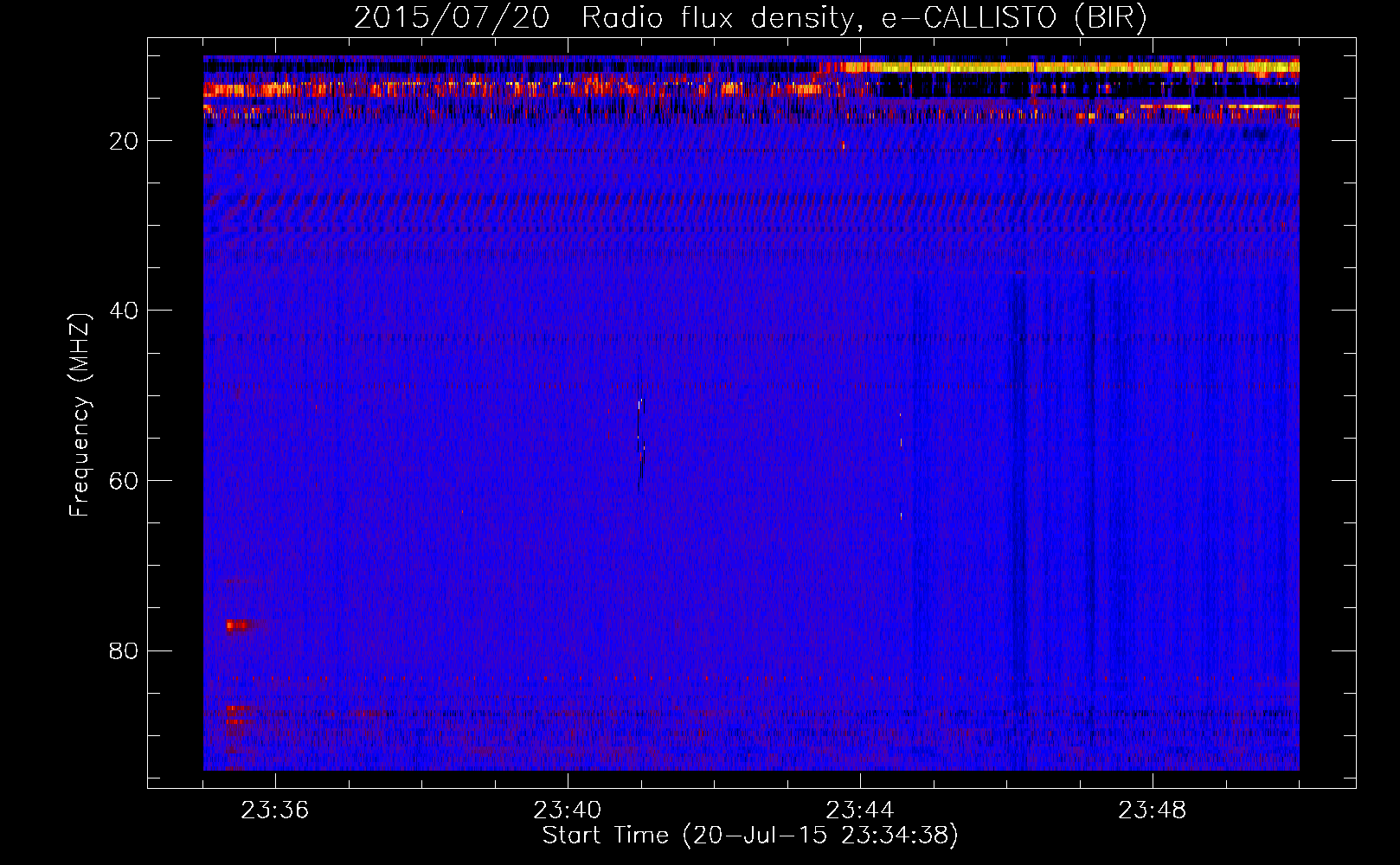Click the narrow vertical burst near 23:41
1400x865 pixels.
[x=641, y=445]
